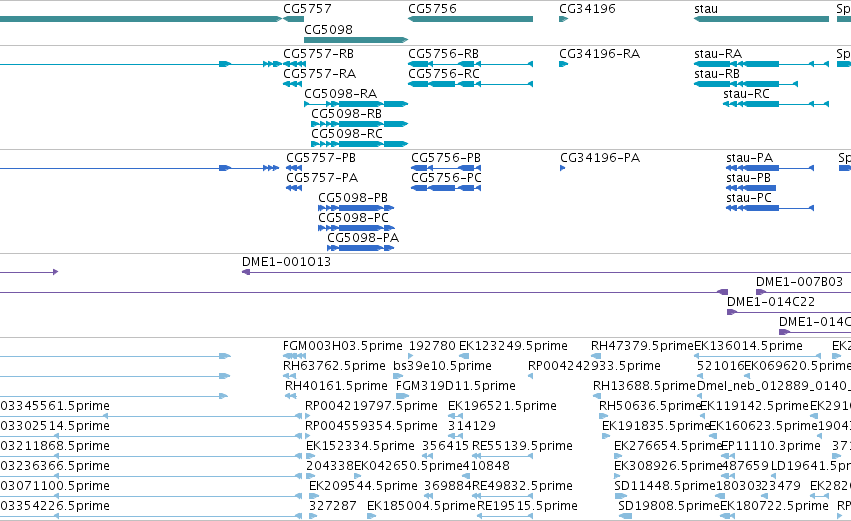Open the DME1-014C22 feature label

point(771,302)
